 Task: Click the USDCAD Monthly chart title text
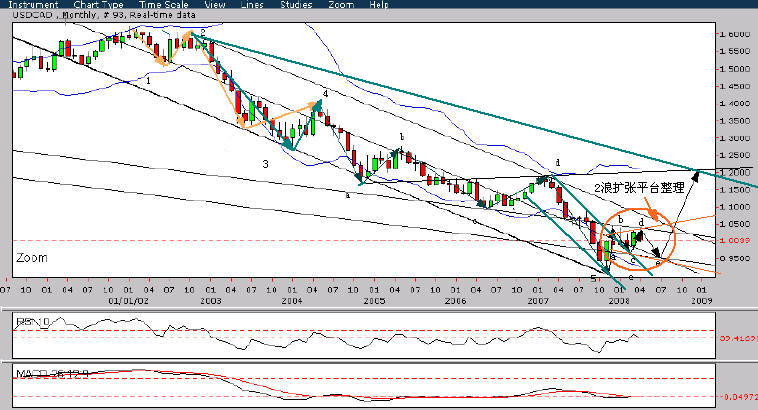click(x=104, y=15)
